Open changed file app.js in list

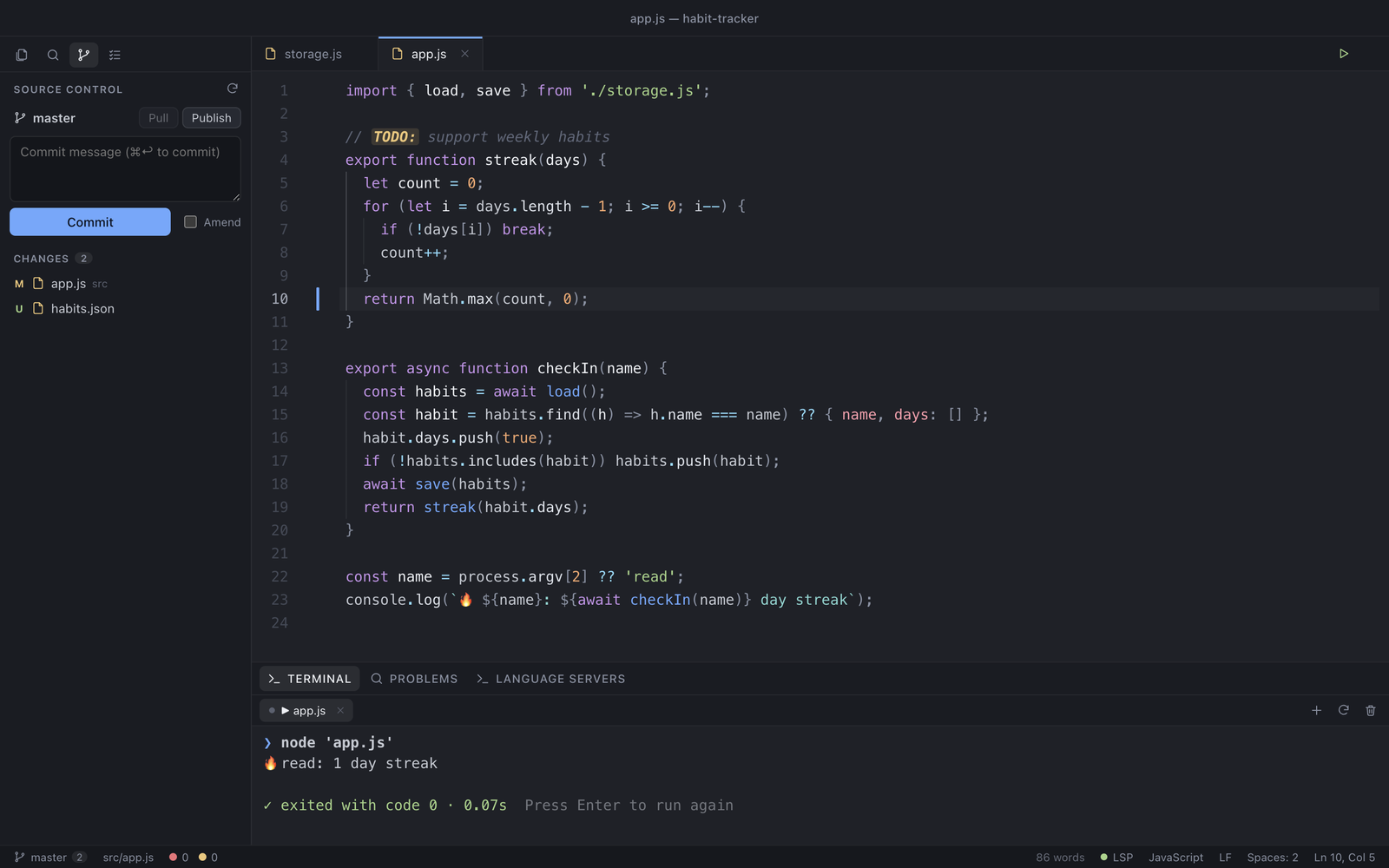tap(125, 284)
